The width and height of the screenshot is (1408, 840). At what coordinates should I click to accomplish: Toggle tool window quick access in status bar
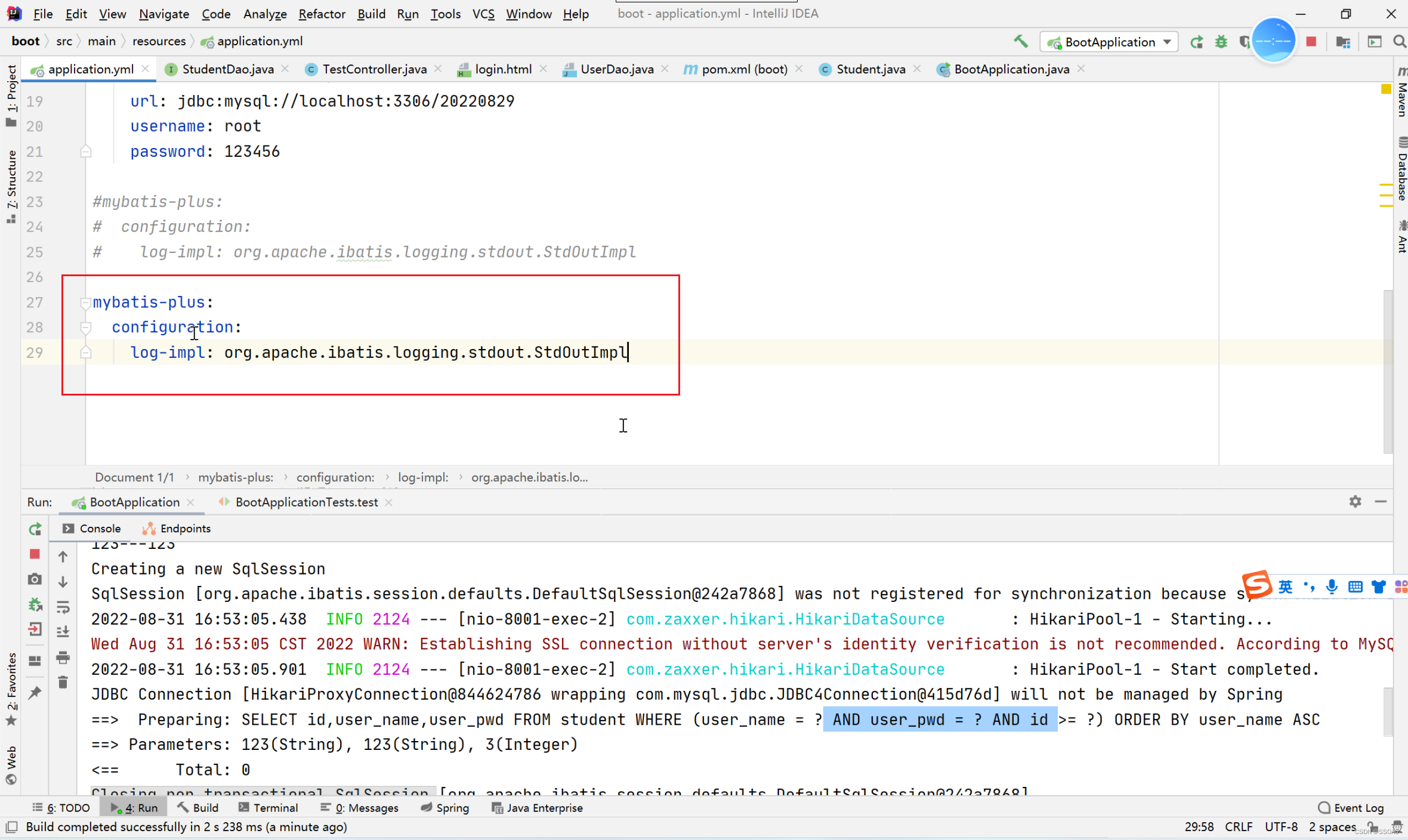[x=11, y=827]
